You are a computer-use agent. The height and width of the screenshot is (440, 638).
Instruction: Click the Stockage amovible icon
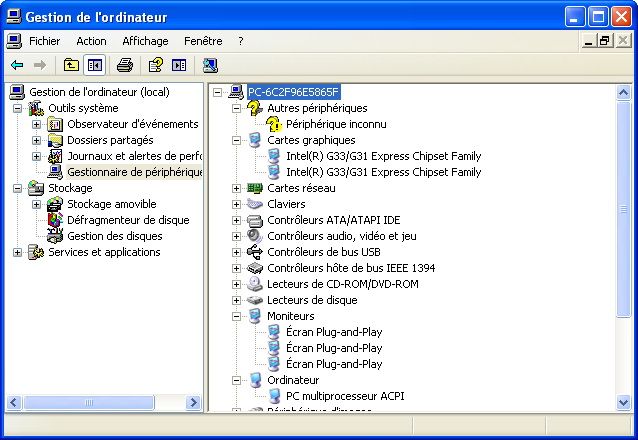55,204
